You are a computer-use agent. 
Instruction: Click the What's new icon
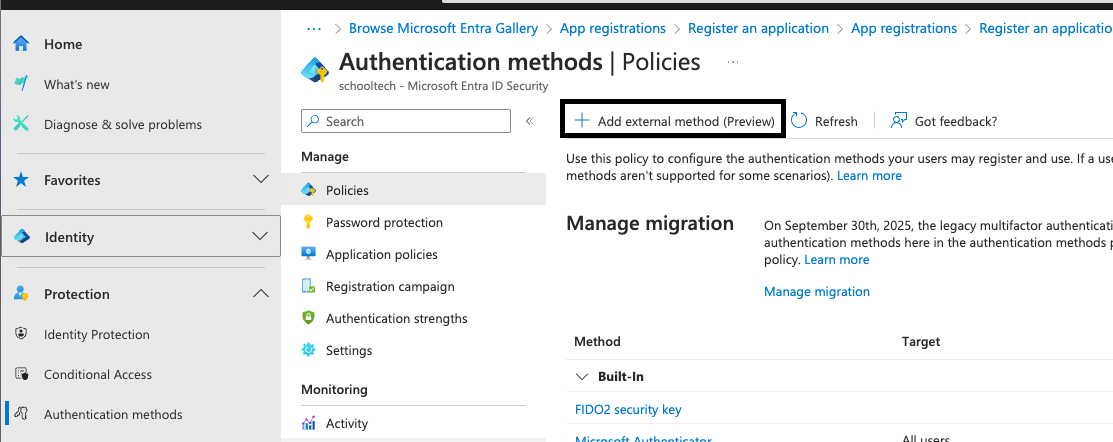click(x=21, y=84)
